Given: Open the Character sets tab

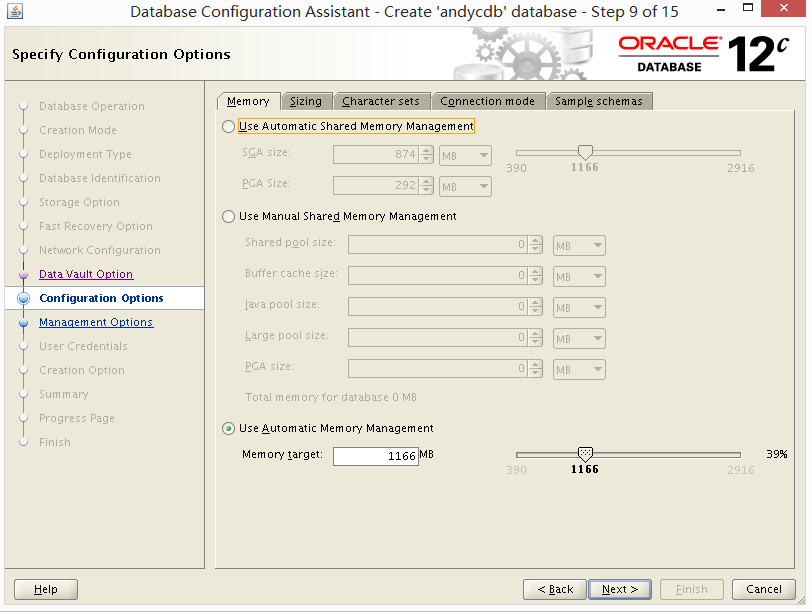Looking at the screenshot, I should click(381, 101).
